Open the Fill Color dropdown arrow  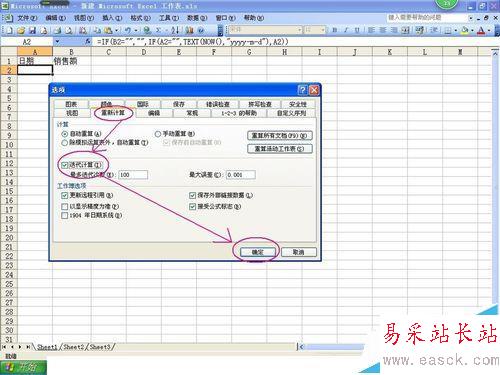472,31
